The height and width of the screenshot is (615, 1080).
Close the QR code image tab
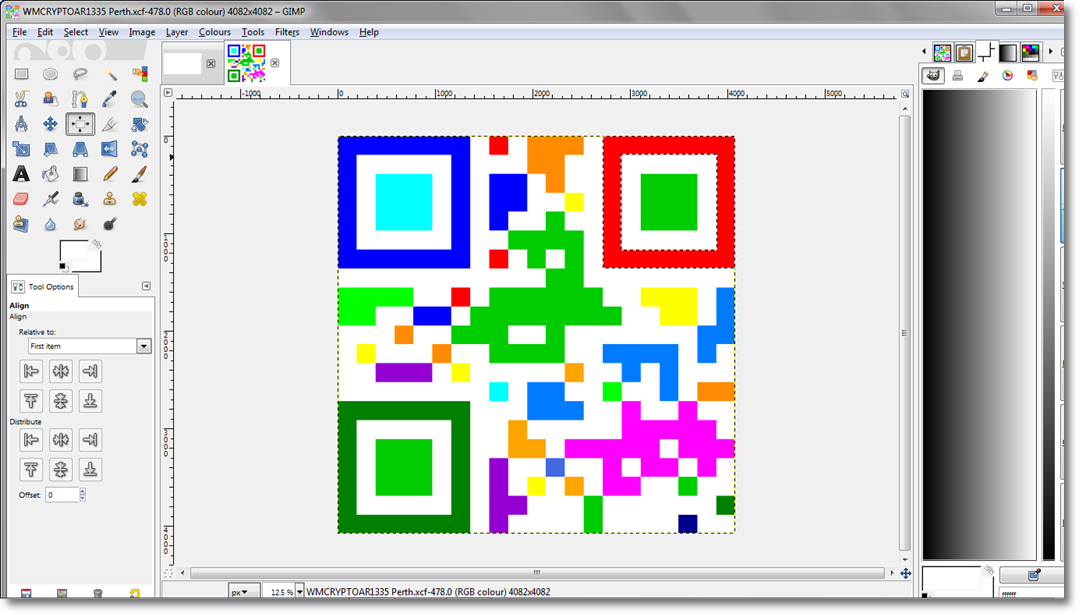pos(275,63)
